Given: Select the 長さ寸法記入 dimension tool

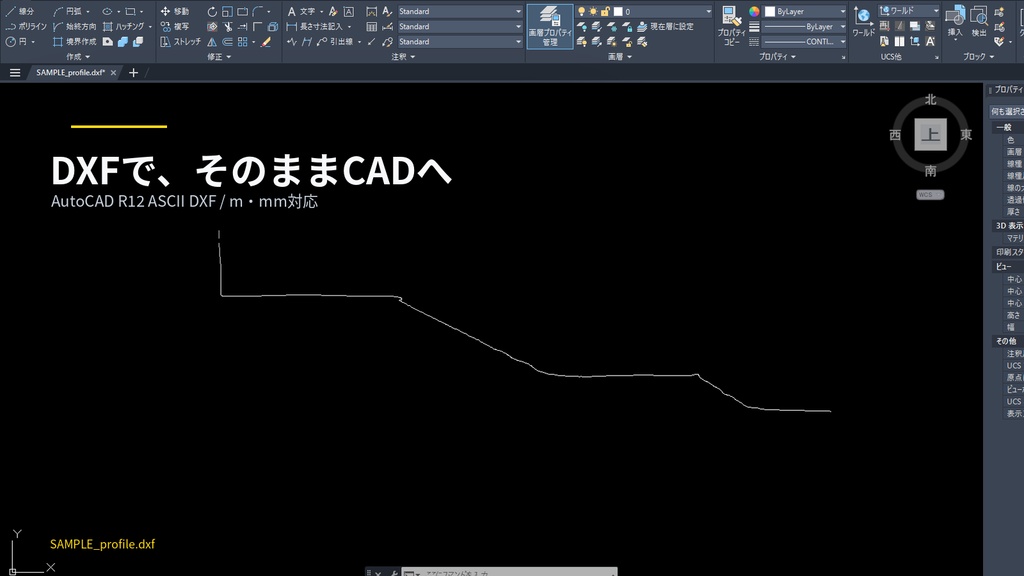Looking at the screenshot, I should pyautogui.click(x=315, y=26).
